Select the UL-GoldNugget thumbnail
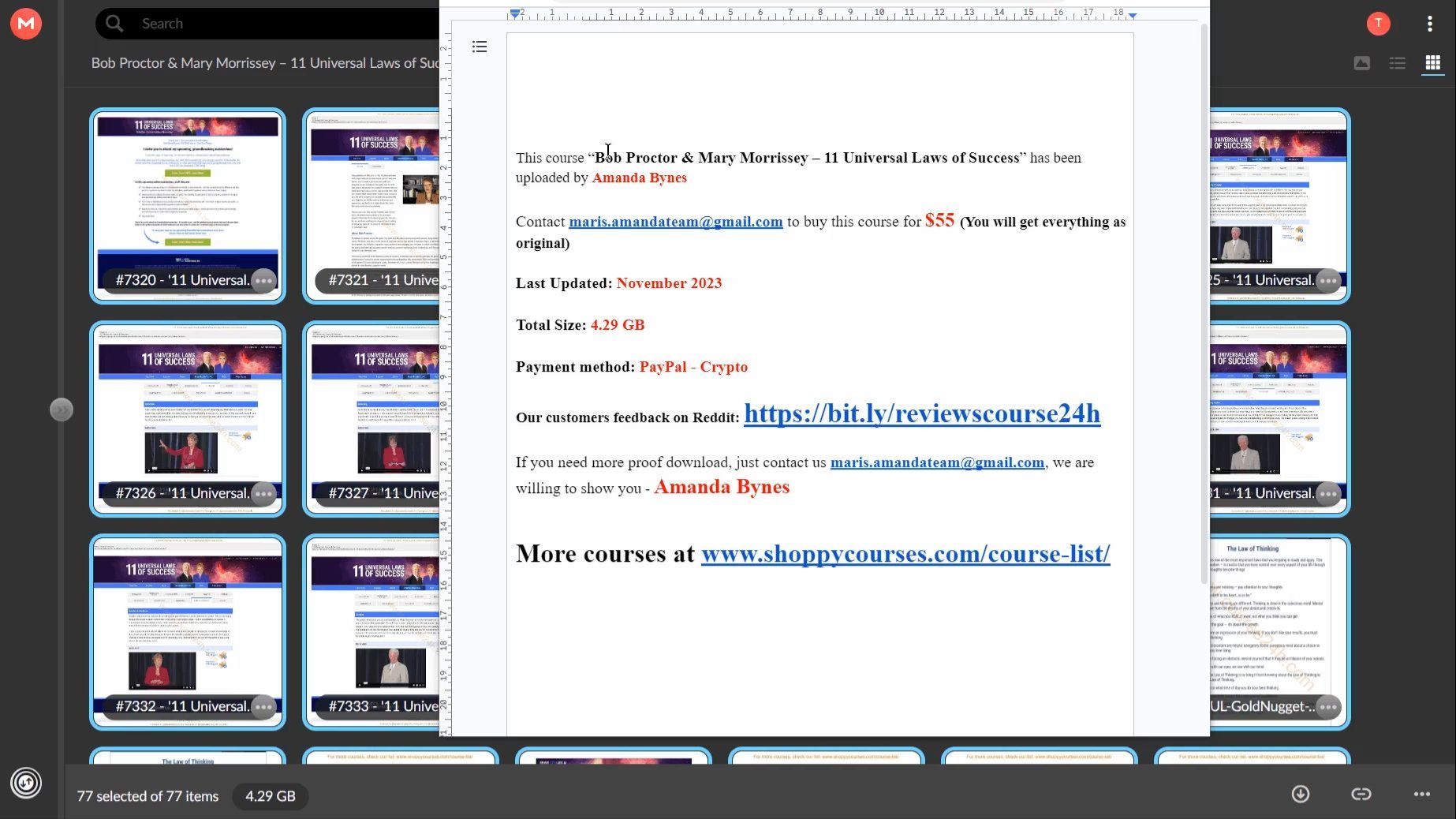Screen dimensions: 1456x819 click(1279, 632)
